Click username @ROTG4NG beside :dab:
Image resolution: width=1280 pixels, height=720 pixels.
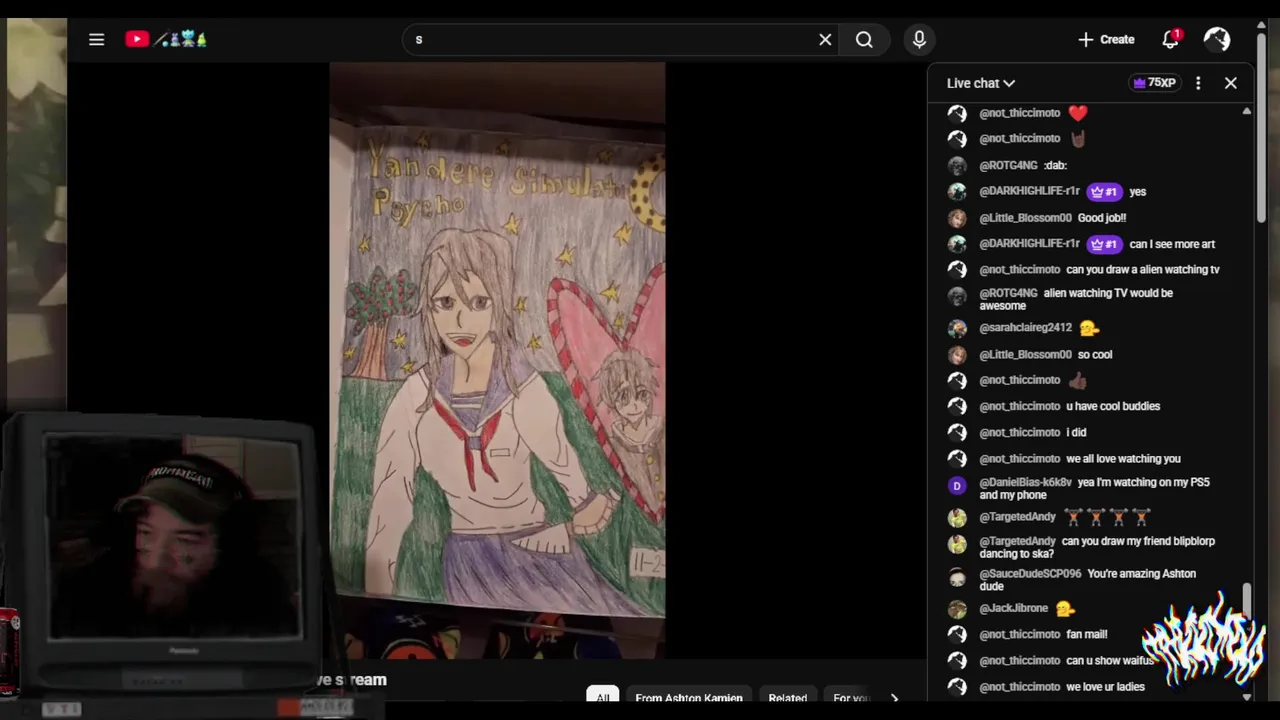[1008, 165]
